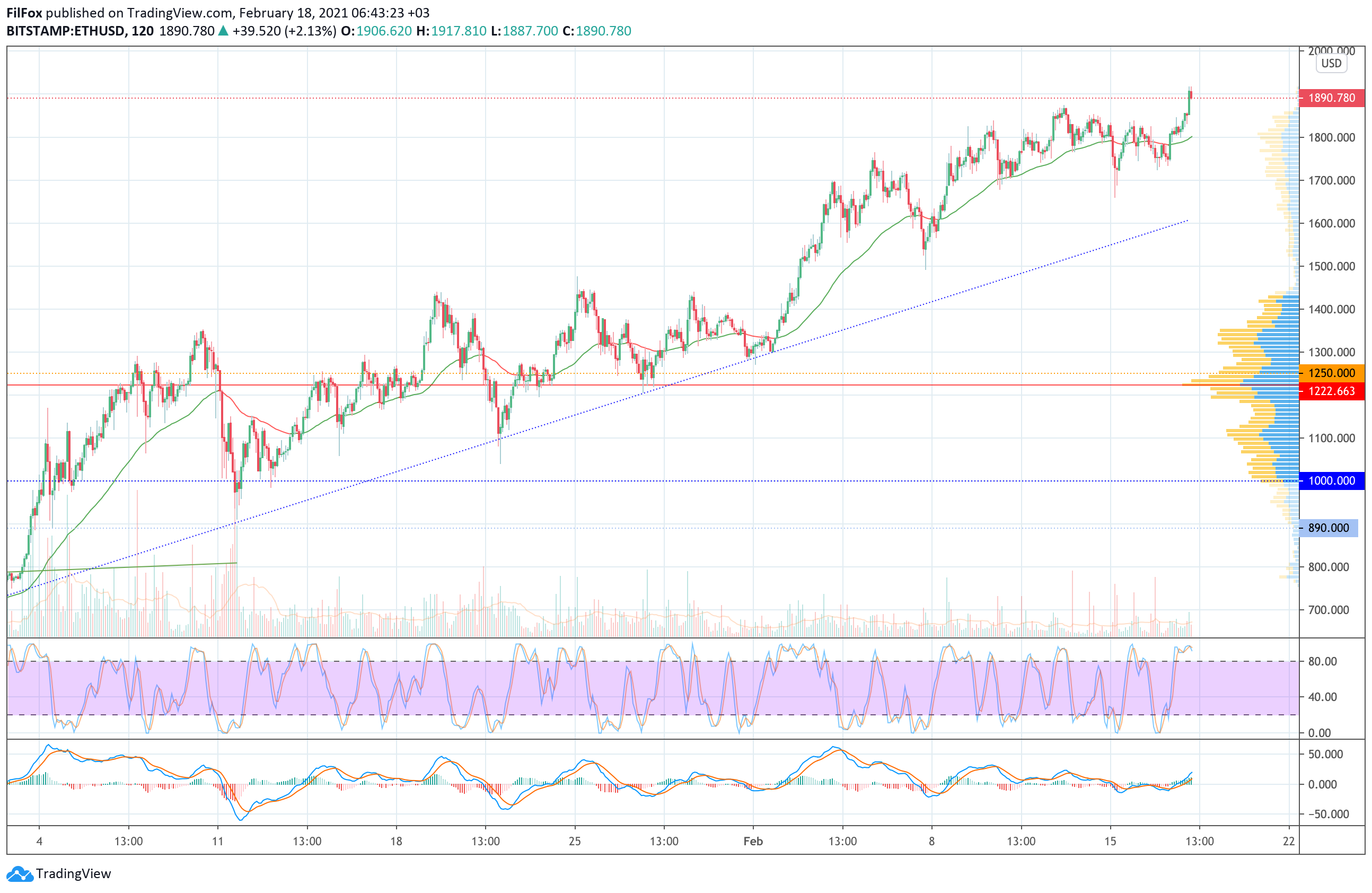The image size is (1372, 893).
Task: Click the closing value C:1890.780 in header
Action: [596, 31]
